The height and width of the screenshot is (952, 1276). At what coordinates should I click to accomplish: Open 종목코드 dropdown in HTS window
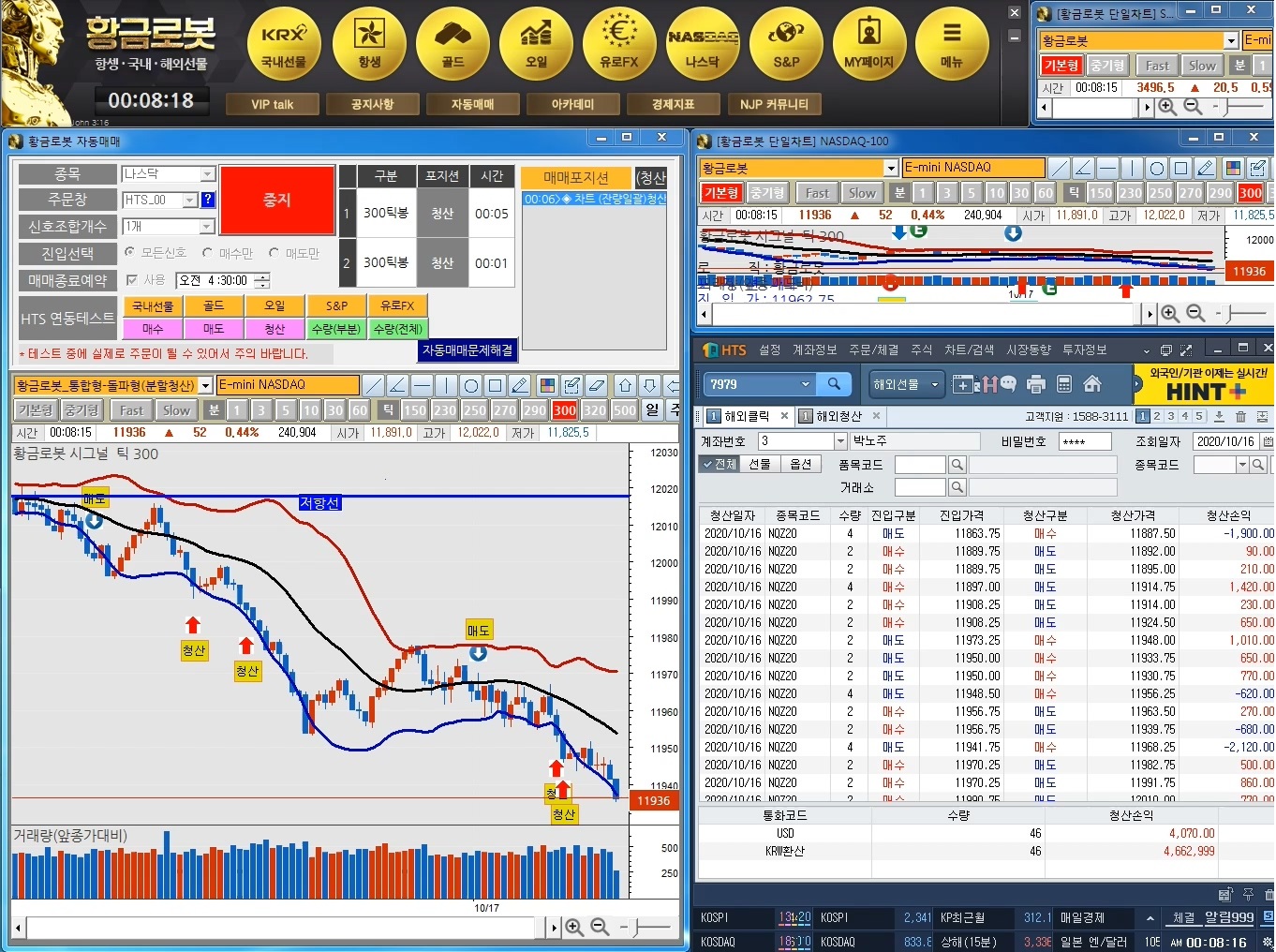(1243, 465)
